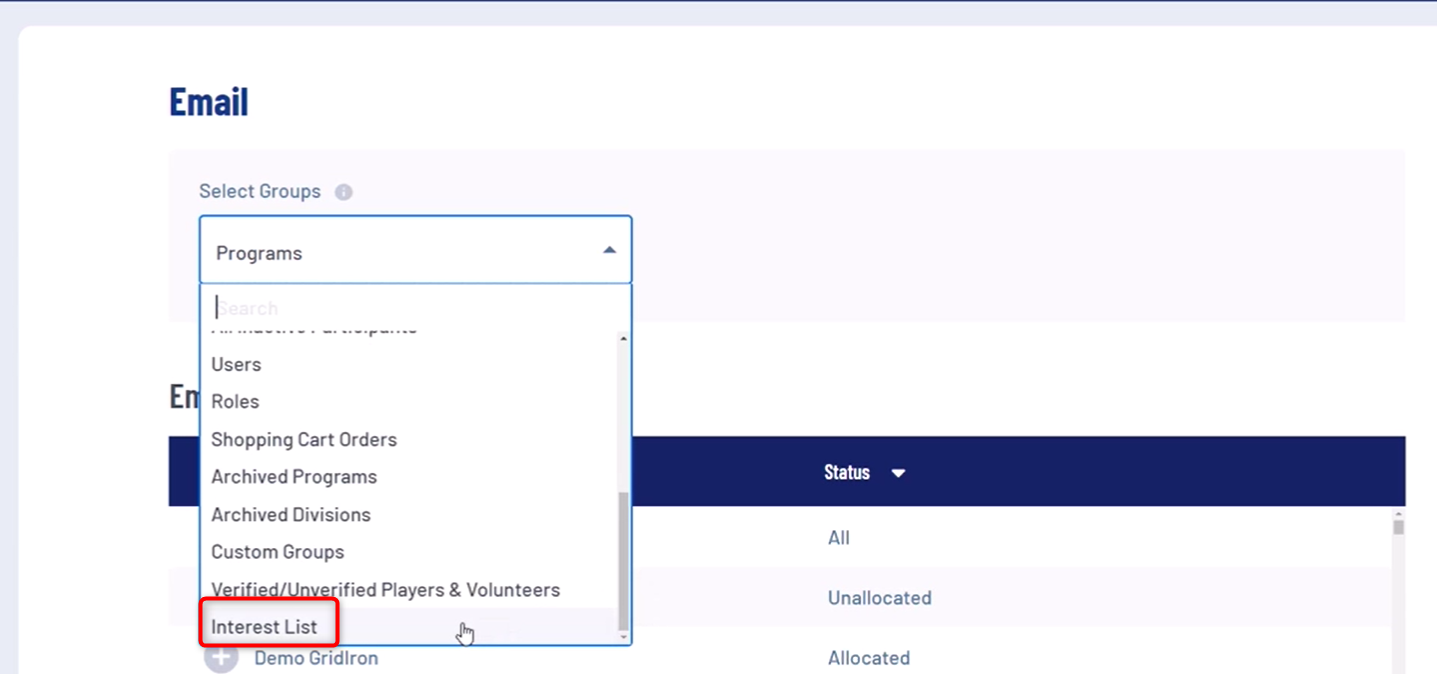
Task: Click the Programs select groups combo box
Action: 400,251
